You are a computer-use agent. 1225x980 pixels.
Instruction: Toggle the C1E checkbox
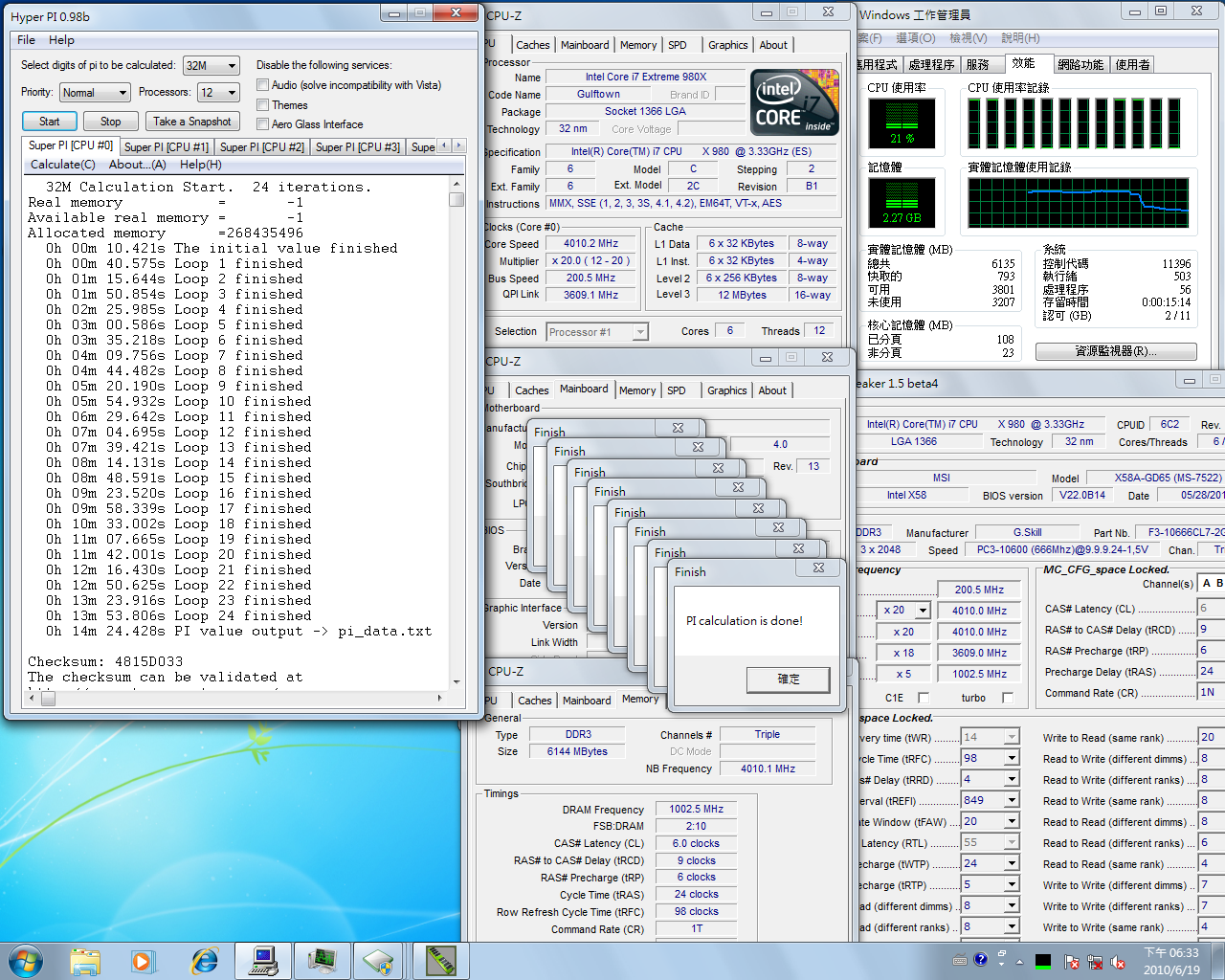pos(923,698)
